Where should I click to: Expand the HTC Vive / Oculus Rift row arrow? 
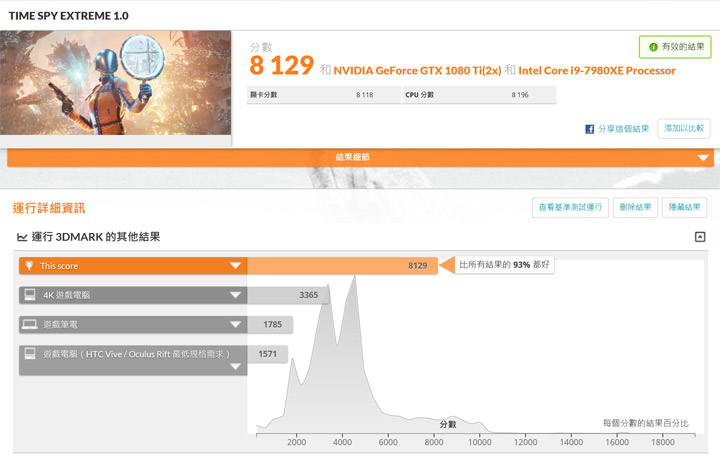(235, 366)
